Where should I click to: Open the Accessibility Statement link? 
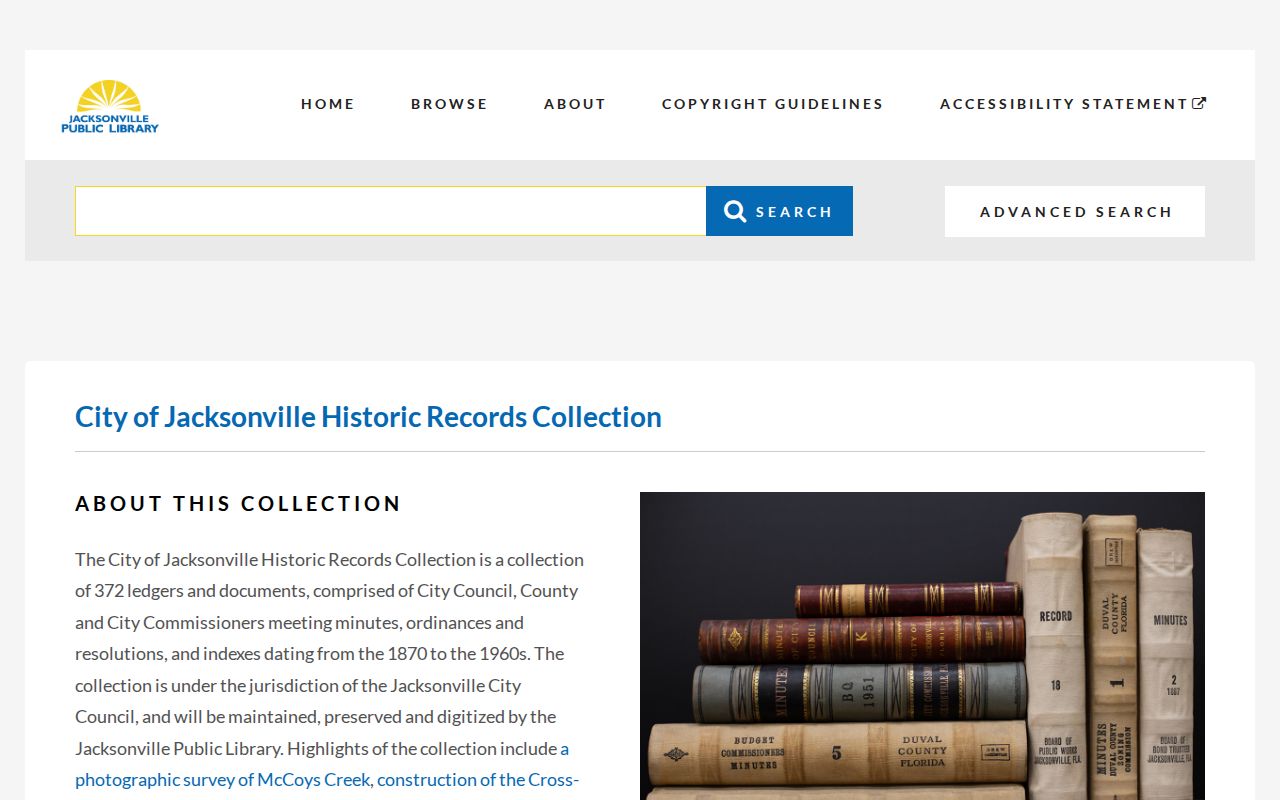pos(1073,104)
